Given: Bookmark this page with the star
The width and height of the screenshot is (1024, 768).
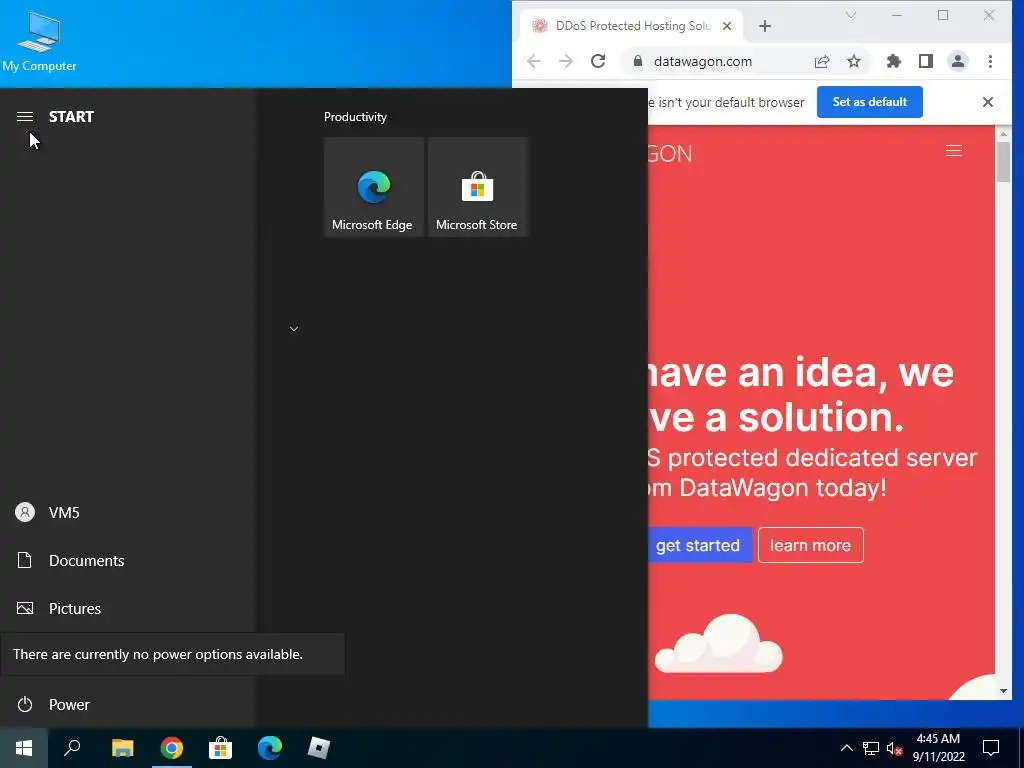Looking at the screenshot, I should 854,61.
